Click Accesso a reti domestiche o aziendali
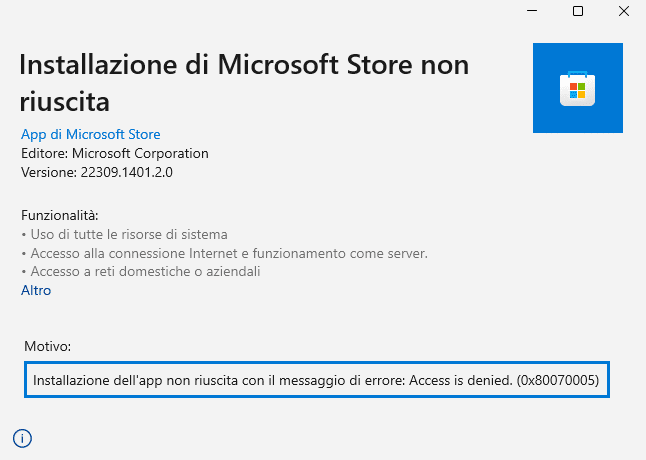 (141, 272)
